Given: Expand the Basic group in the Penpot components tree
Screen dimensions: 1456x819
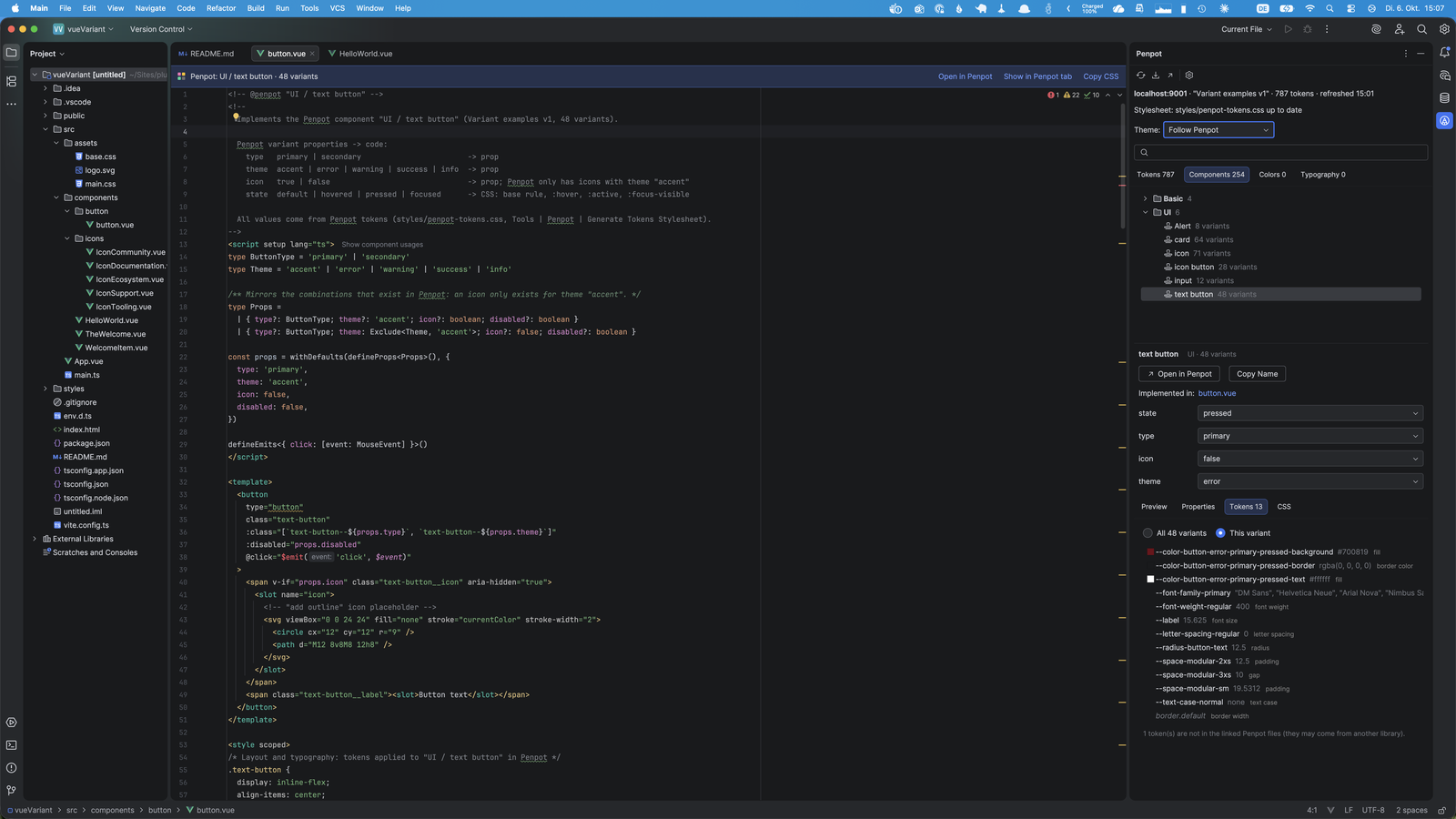Looking at the screenshot, I should (x=1146, y=198).
